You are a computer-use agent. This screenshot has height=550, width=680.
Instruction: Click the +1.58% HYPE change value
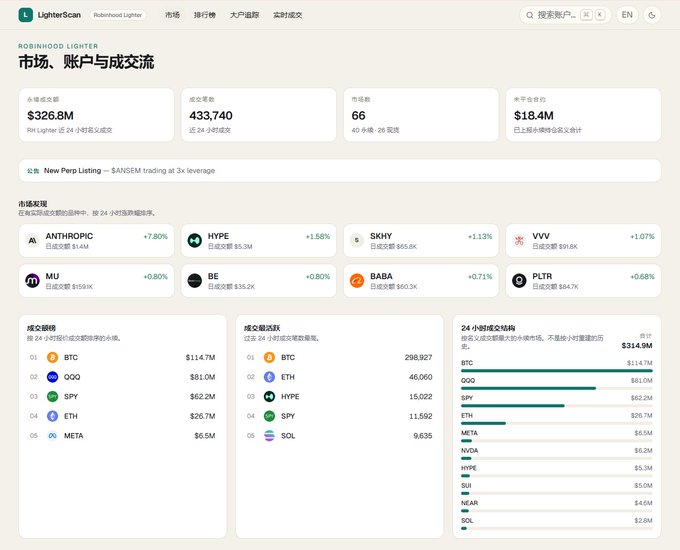[x=318, y=236]
